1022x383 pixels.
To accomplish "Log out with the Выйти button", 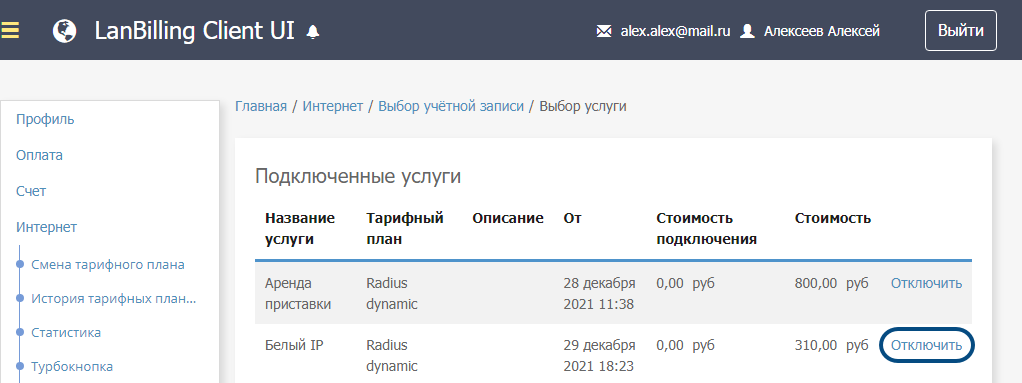I will click(x=961, y=31).
